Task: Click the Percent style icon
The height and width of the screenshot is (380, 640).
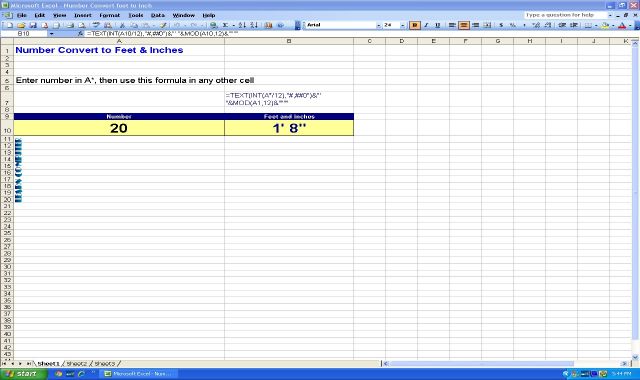Action: [x=513, y=25]
